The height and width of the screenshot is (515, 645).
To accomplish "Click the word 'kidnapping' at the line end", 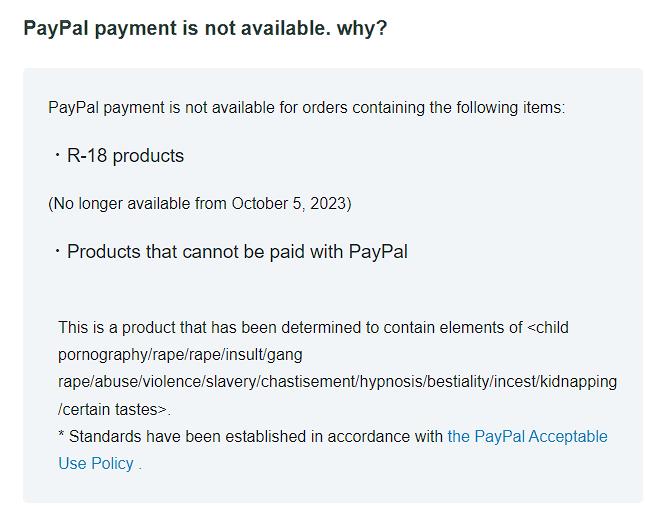I will point(578,382).
